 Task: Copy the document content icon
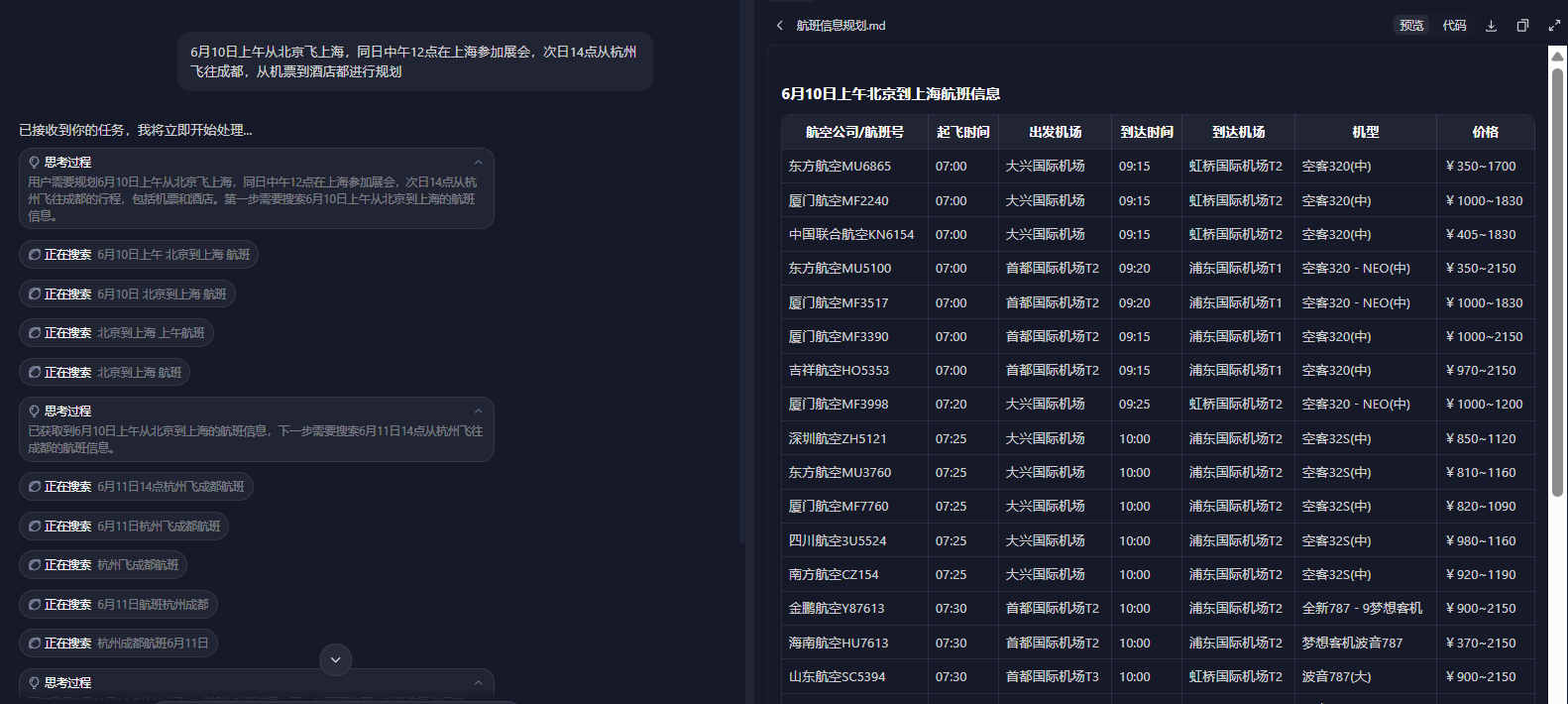pyautogui.click(x=1522, y=26)
